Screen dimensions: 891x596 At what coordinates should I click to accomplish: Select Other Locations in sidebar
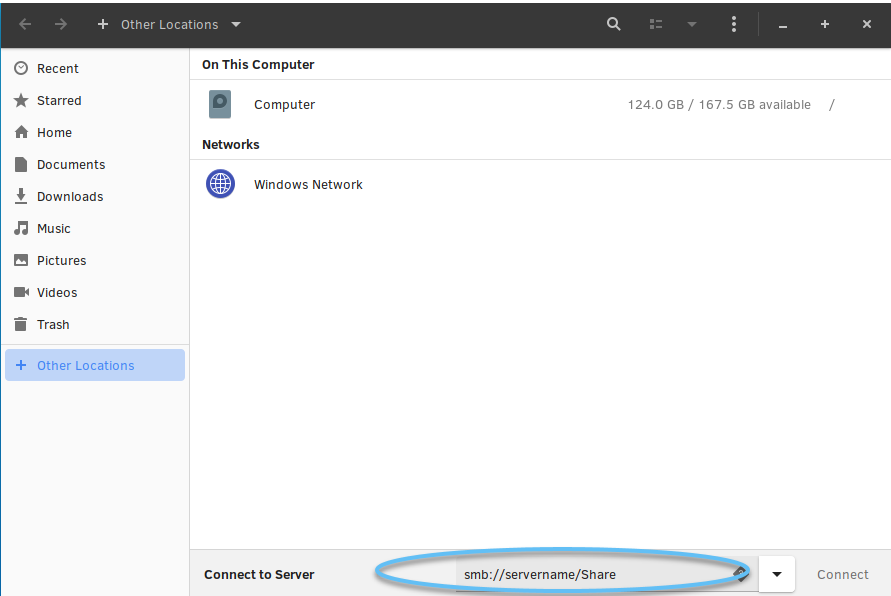(95, 365)
